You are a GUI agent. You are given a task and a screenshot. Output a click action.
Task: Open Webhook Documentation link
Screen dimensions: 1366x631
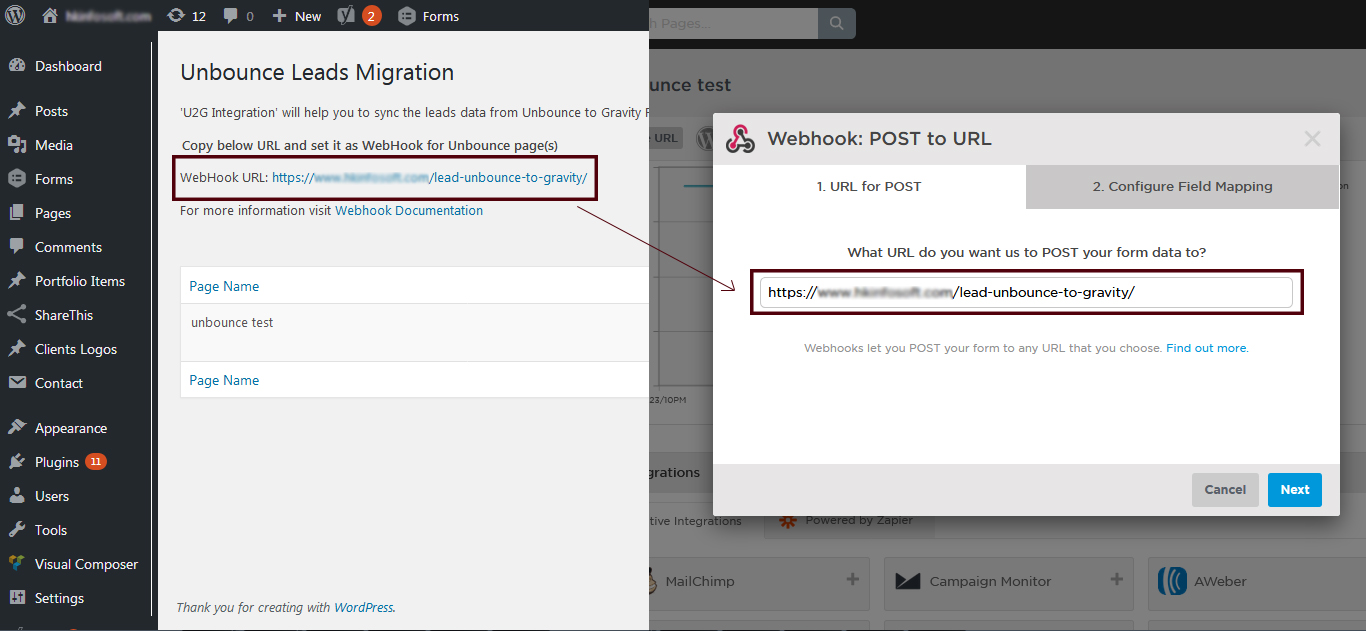coord(409,211)
